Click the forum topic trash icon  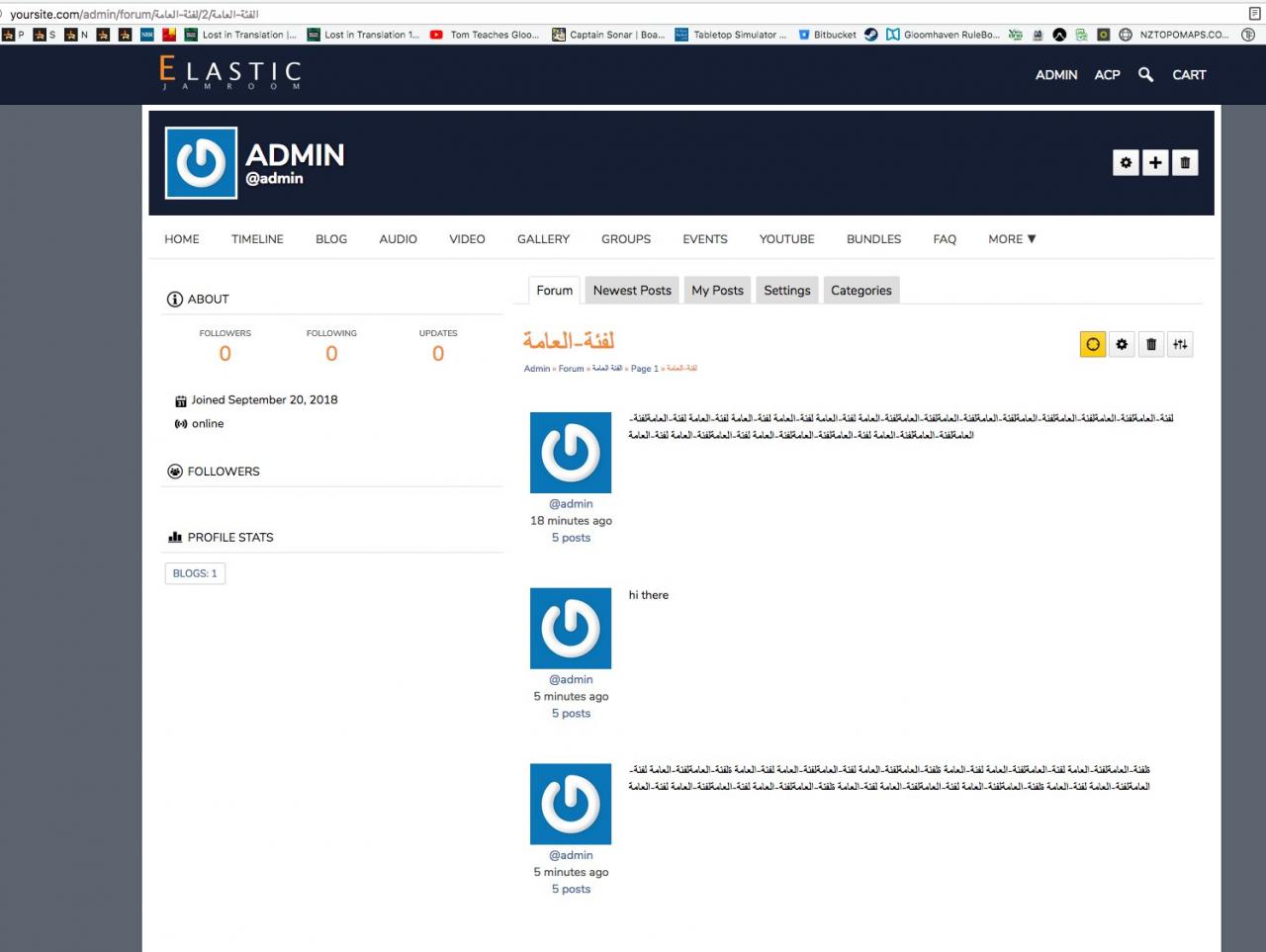(x=1151, y=344)
